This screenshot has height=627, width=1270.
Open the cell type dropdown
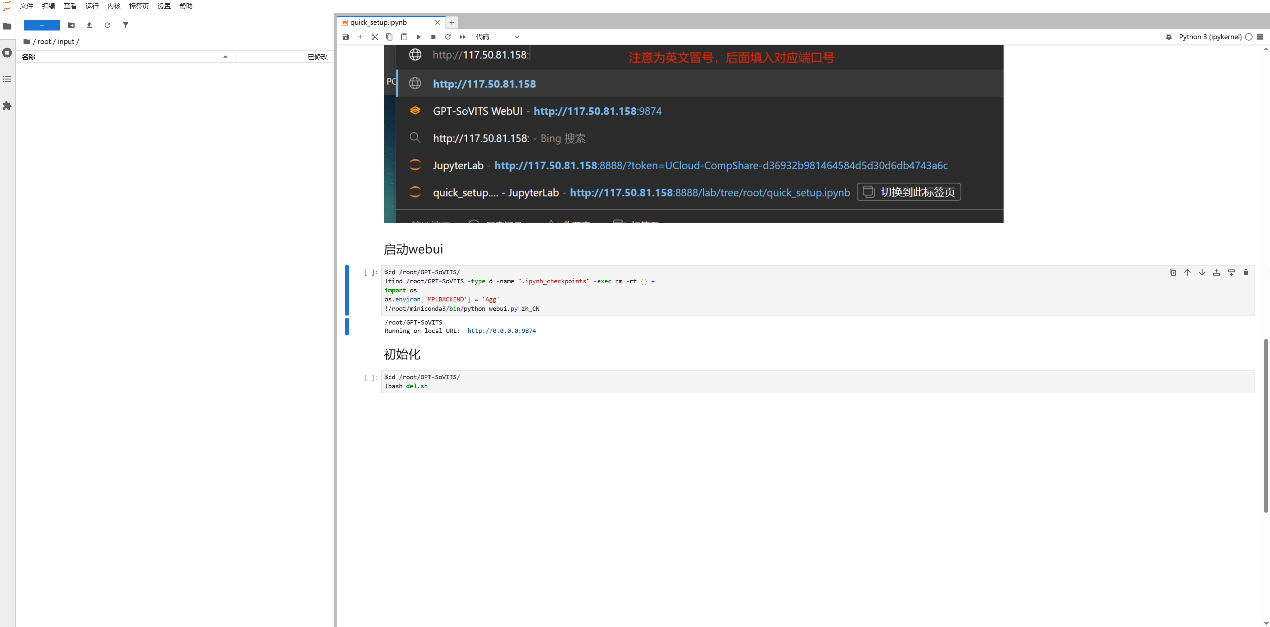click(497, 37)
